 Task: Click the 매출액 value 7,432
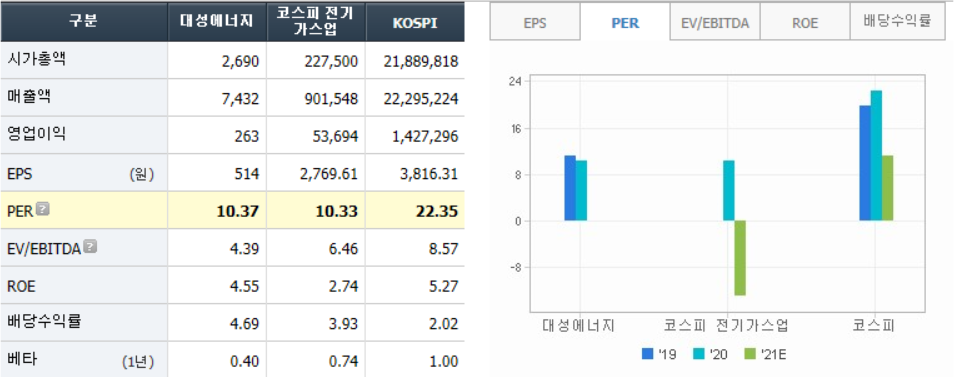[240, 99]
